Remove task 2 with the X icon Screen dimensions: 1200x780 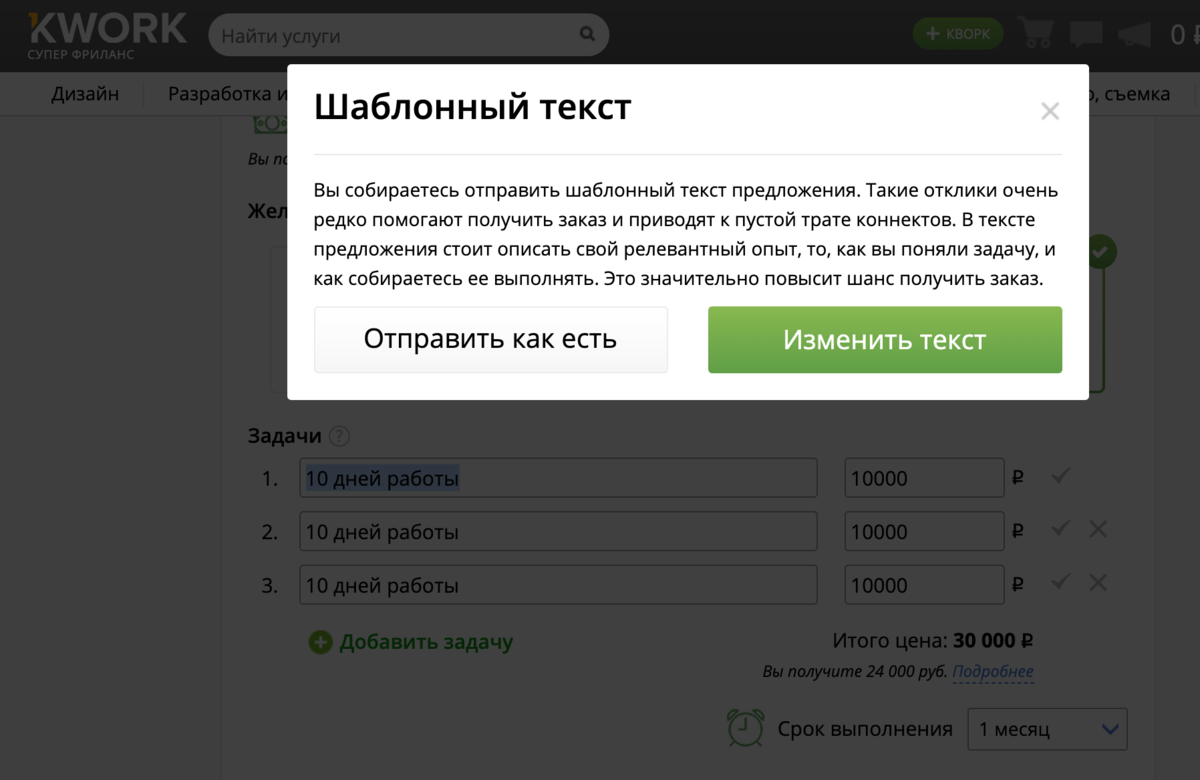click(x=1098, y=529)
